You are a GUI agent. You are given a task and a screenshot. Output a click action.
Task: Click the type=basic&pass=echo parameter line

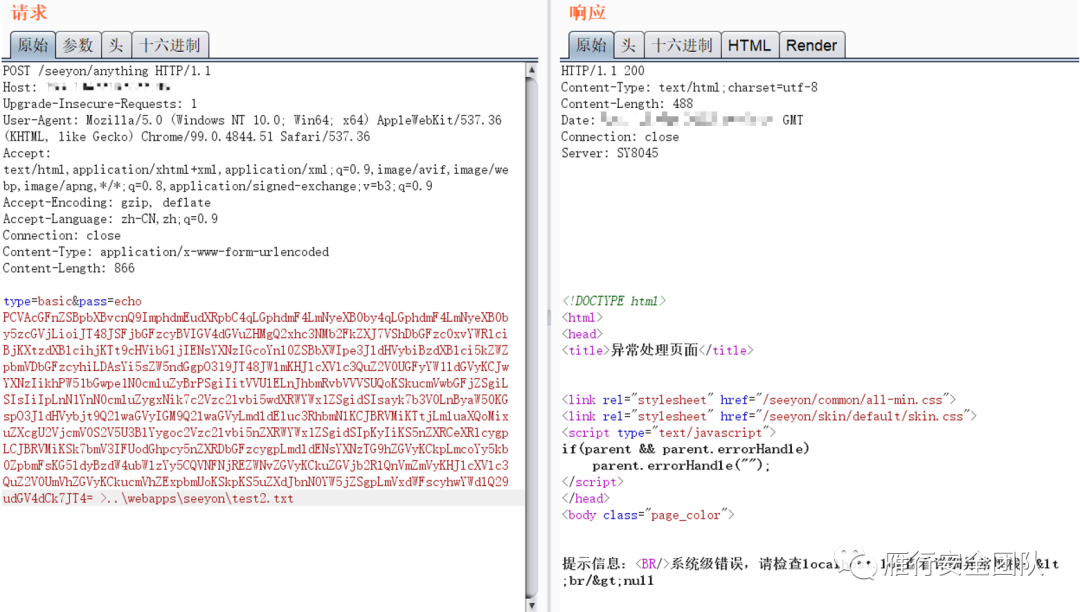(x=72, y=302)
